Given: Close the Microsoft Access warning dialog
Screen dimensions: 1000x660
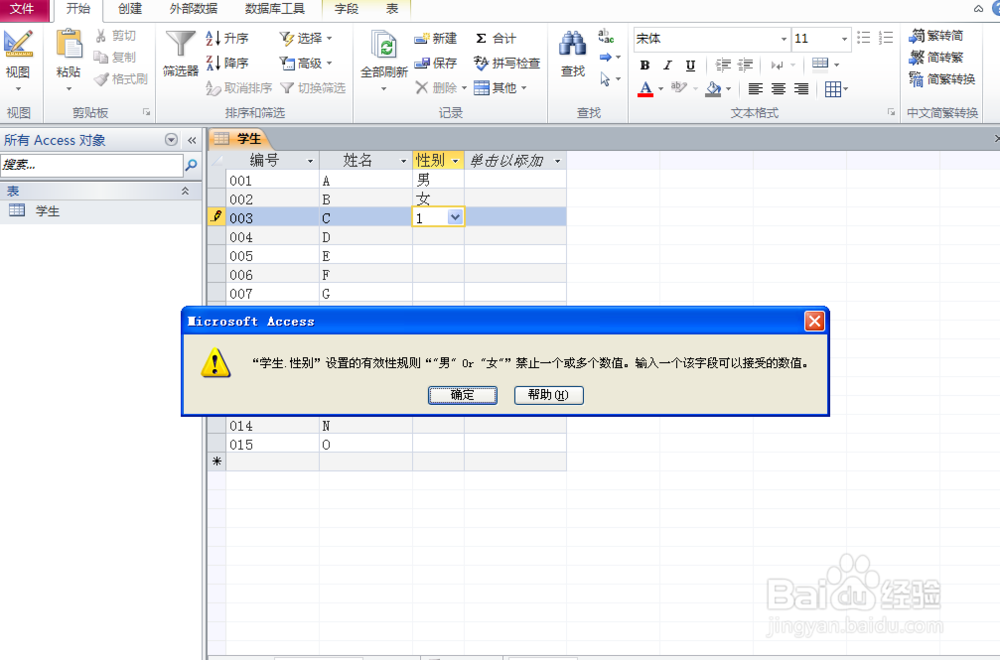Looking at the screenshot, I should point(814,321).
